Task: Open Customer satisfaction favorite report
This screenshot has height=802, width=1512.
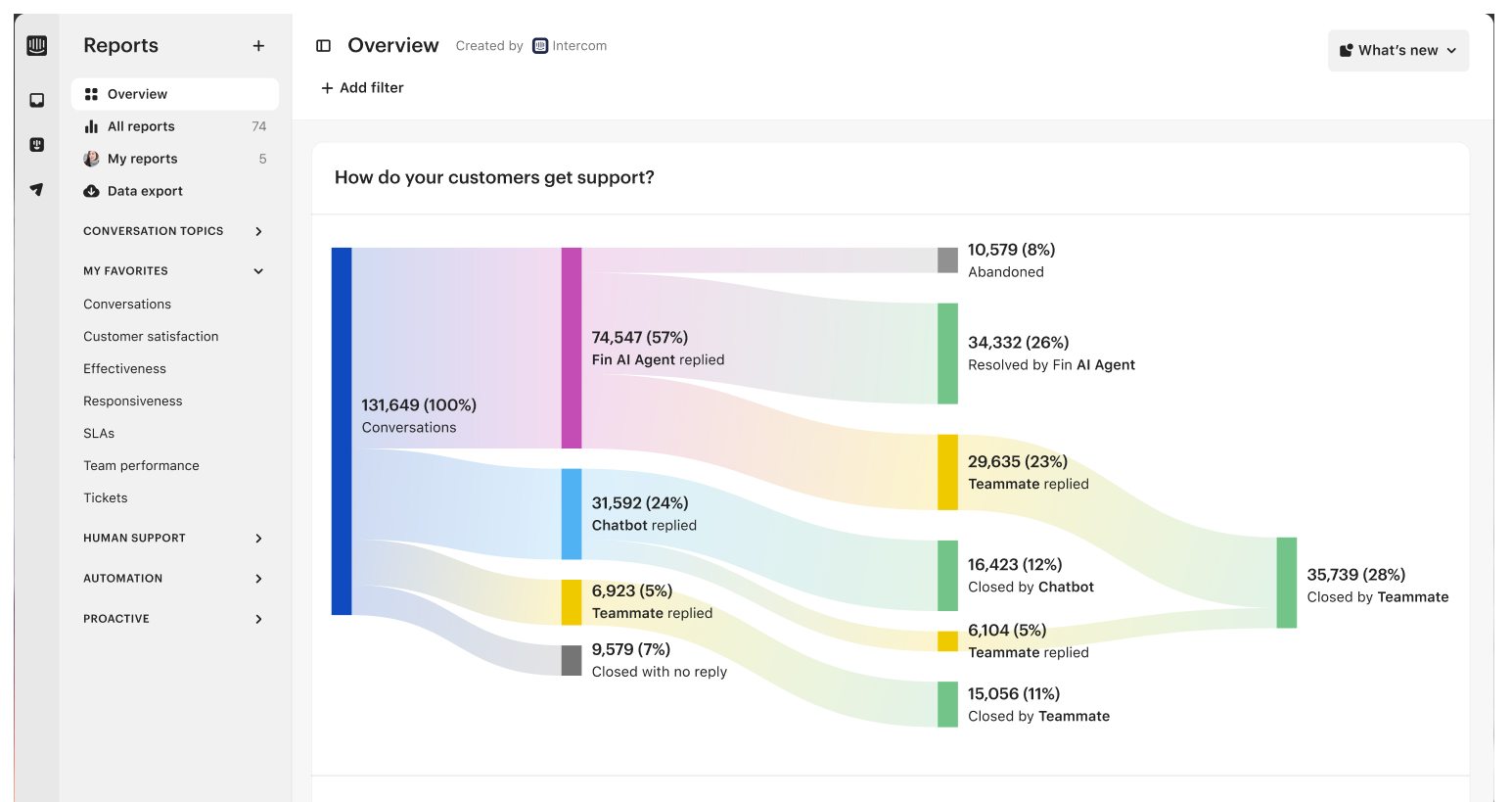Action: [x=151, y=336]
